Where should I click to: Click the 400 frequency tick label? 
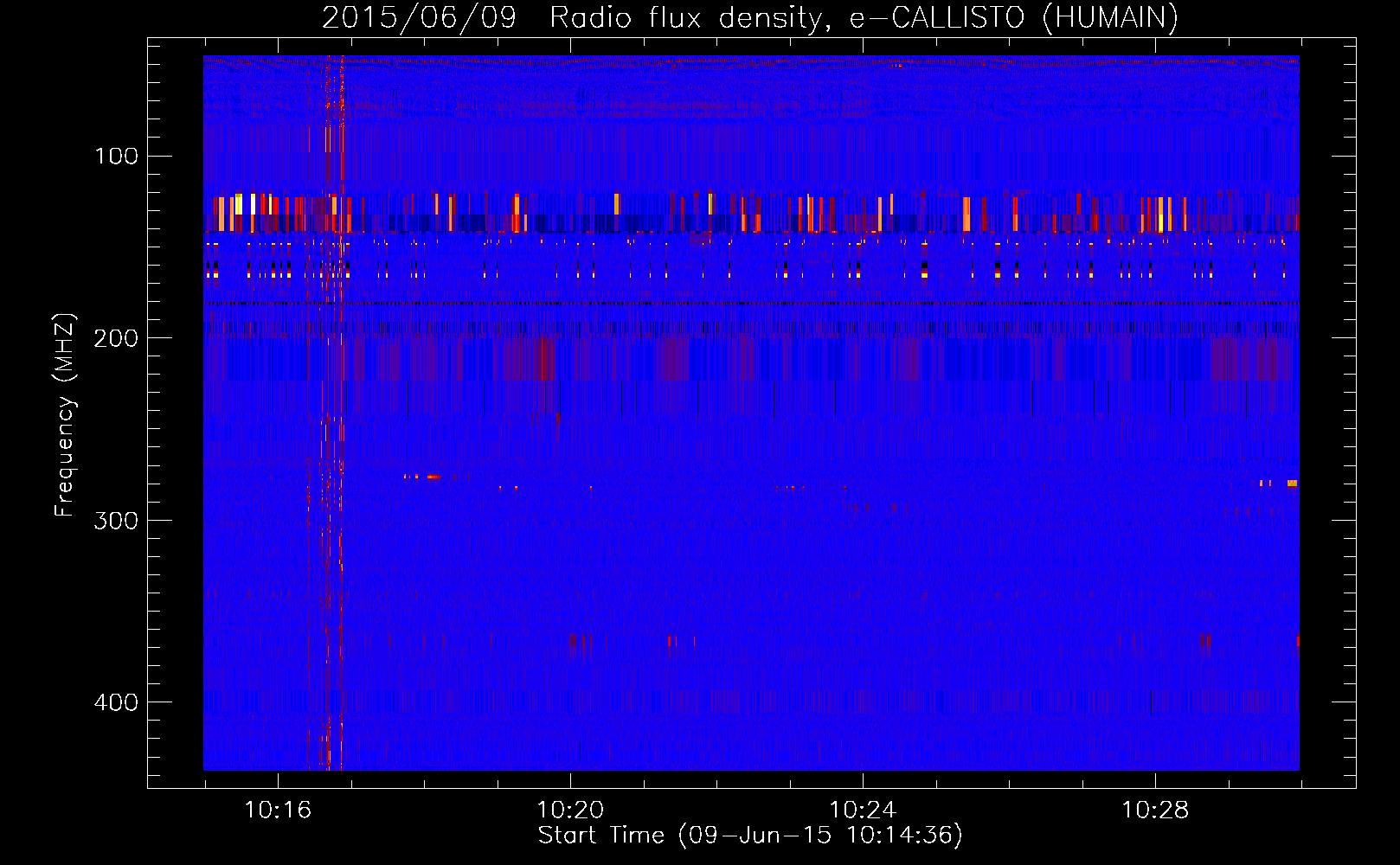point(117,702)
